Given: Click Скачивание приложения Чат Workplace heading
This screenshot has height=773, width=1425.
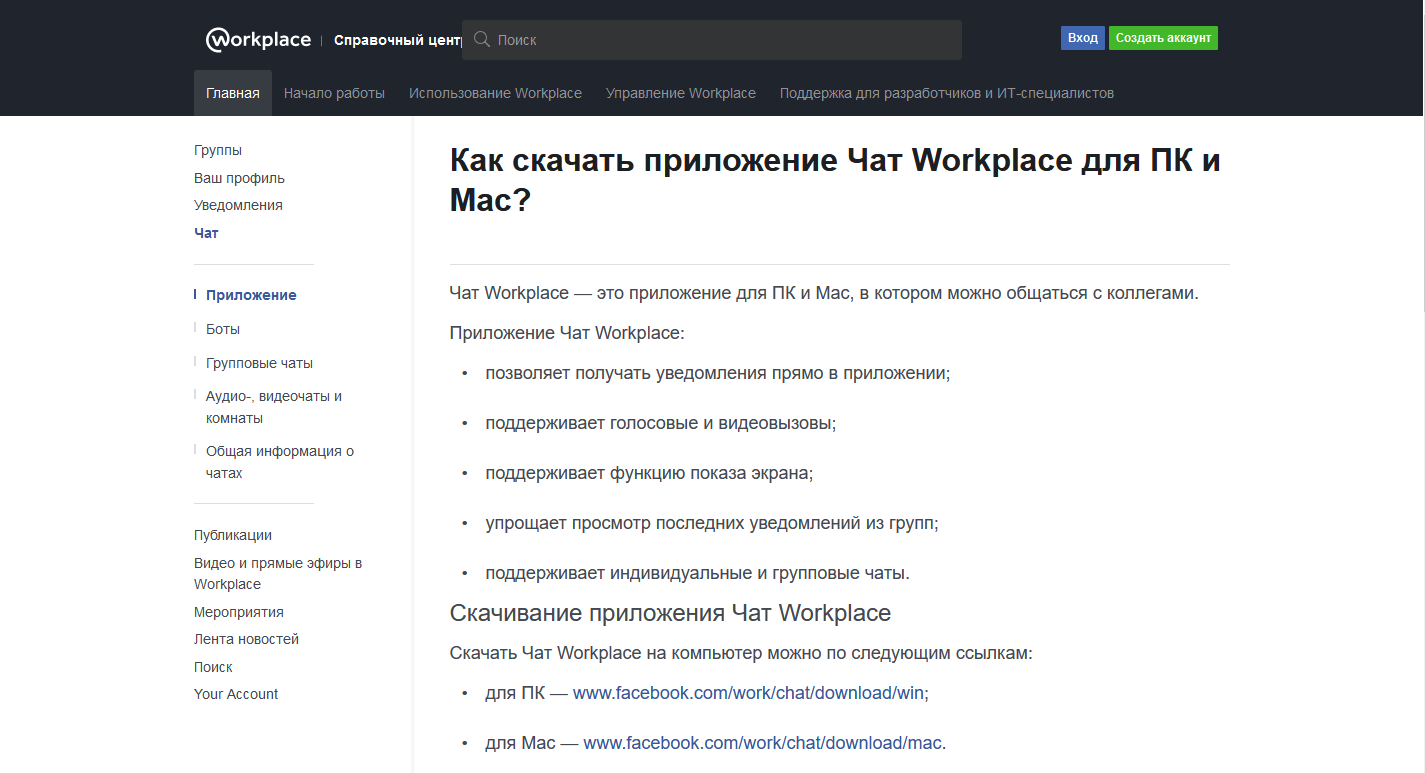Looking at the screenshot, I should pos(670,612).
